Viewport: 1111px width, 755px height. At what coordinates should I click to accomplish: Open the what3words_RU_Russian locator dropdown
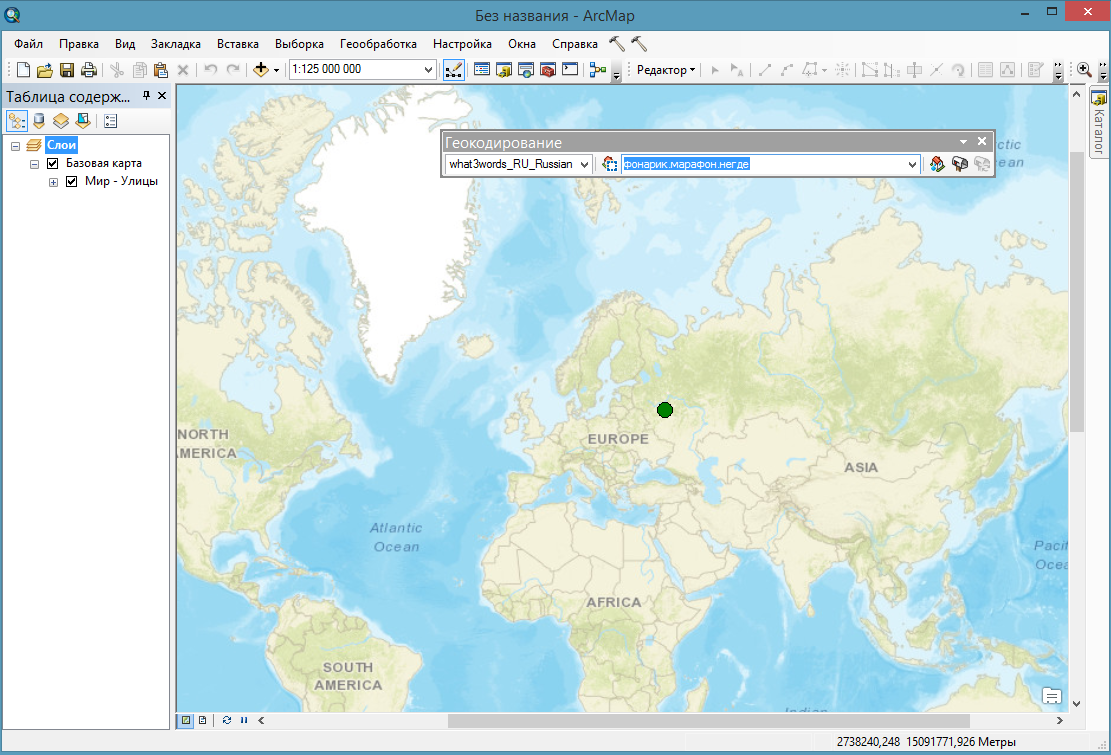coord(584,164)
